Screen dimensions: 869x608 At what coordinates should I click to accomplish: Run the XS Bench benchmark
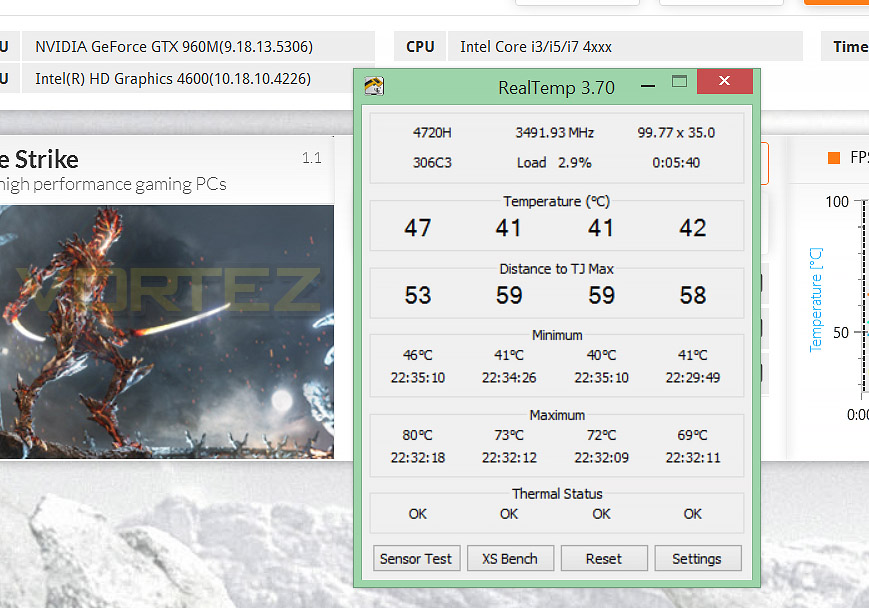point(510,558)
